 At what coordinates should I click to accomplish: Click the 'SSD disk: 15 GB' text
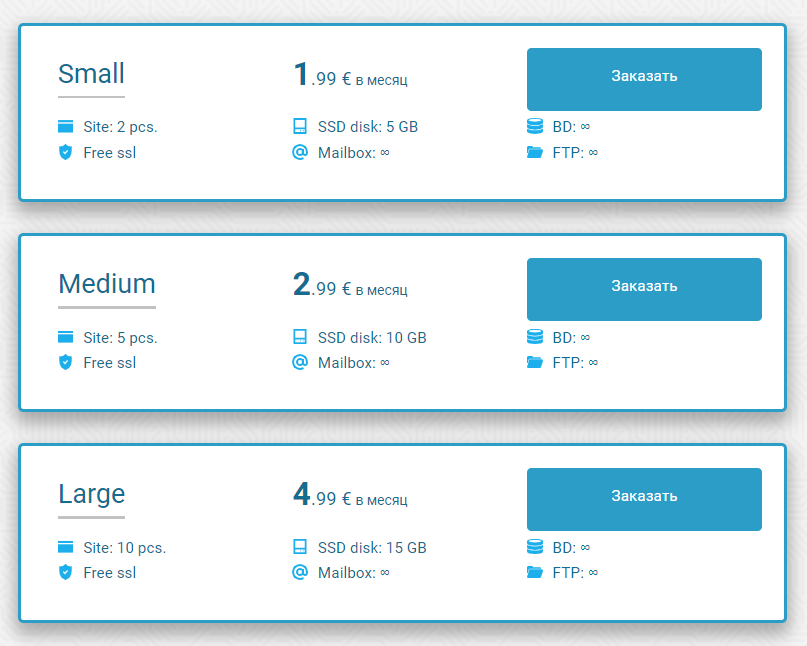pyautogui.click(x=372, y=548)
